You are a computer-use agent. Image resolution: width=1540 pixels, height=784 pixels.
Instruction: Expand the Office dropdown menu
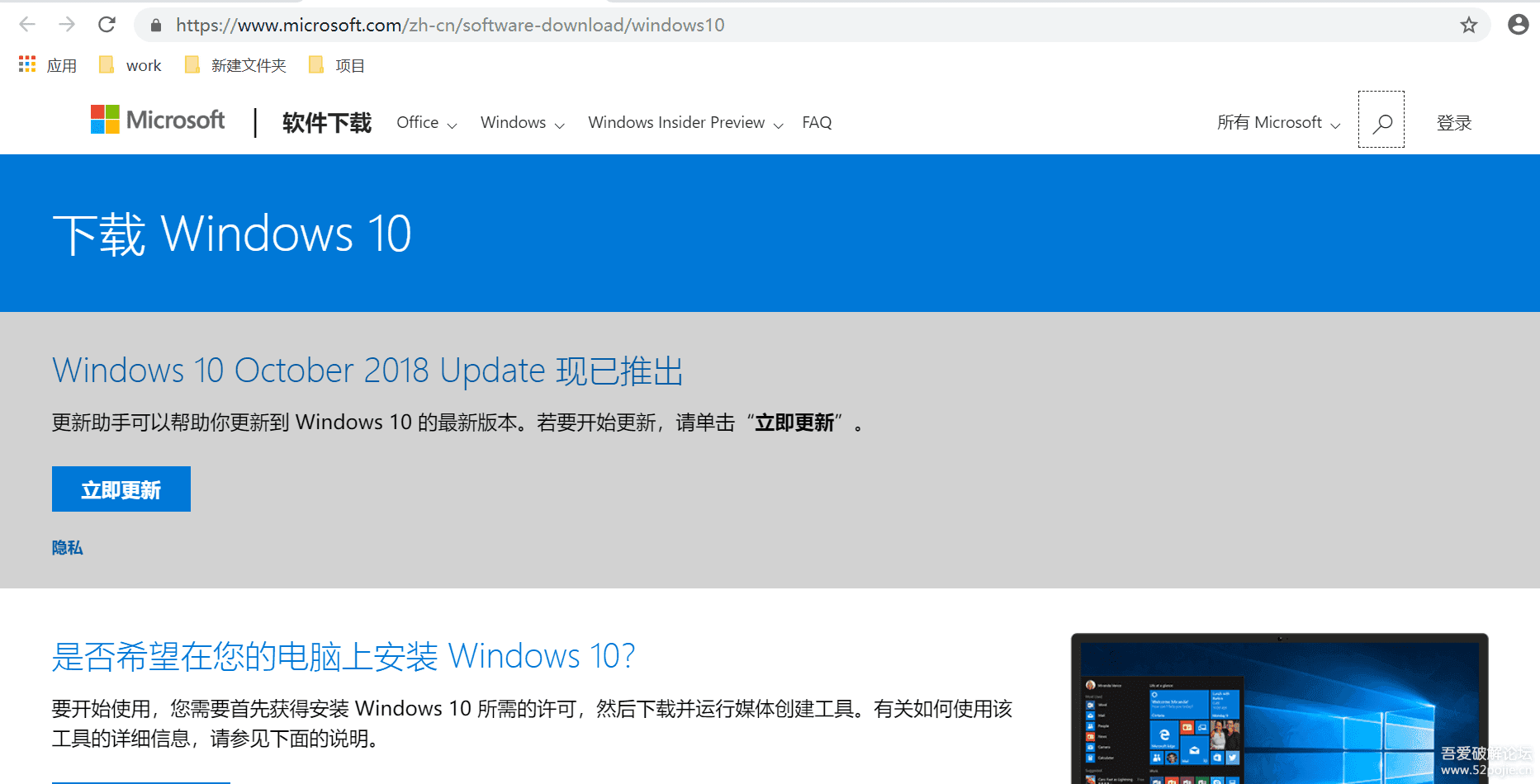coord(426,123)
